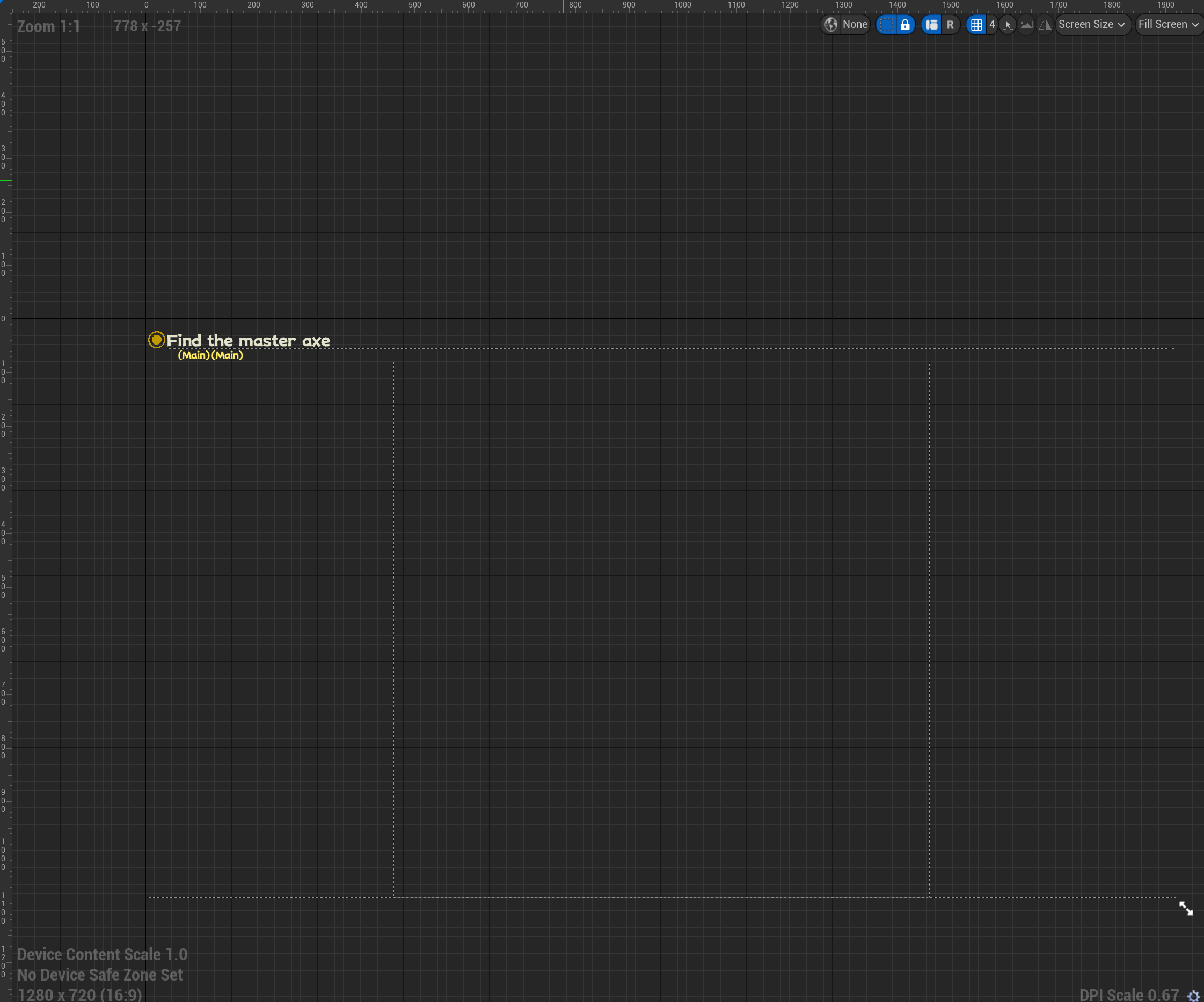This screenshot has width=1204, height=1002.
Task: Open DPI scale settings gear icon
Action: [x=1194, y=996]
